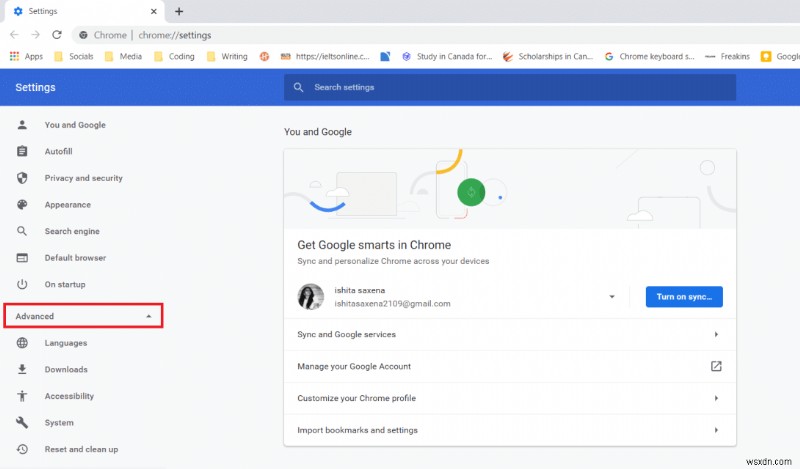Viewport: 800px width, 469px height.
Task: Open Default browser settings
Action: [x=75, y=257]
